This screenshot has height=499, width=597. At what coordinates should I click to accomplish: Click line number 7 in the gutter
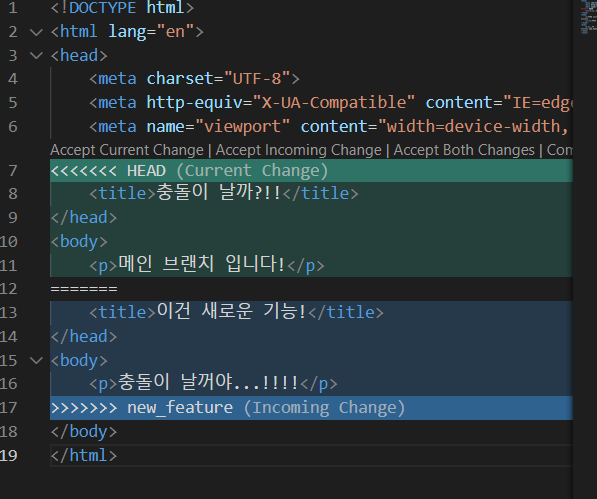tap(13, 171)
